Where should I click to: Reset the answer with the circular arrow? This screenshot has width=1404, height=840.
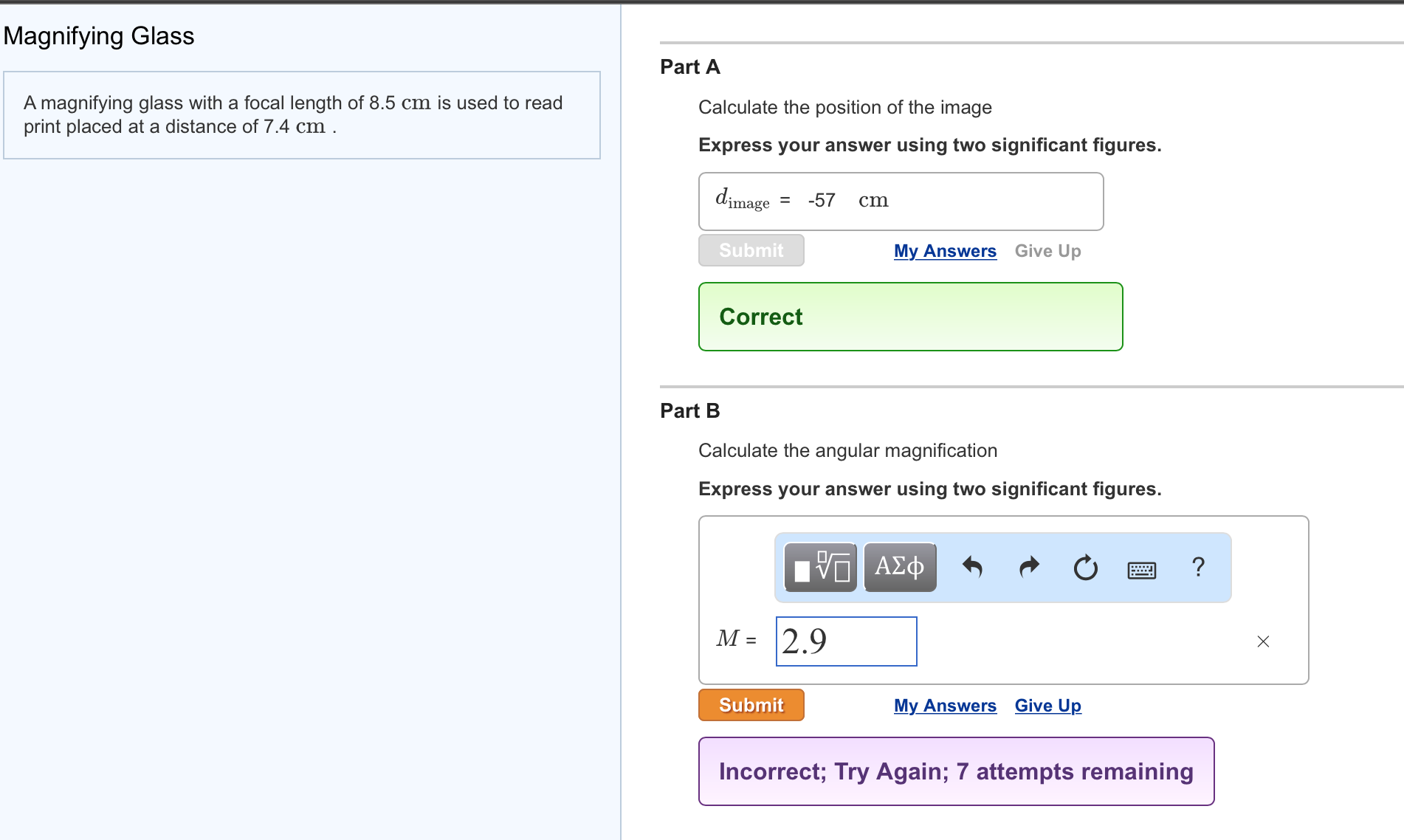point(1085,568)
